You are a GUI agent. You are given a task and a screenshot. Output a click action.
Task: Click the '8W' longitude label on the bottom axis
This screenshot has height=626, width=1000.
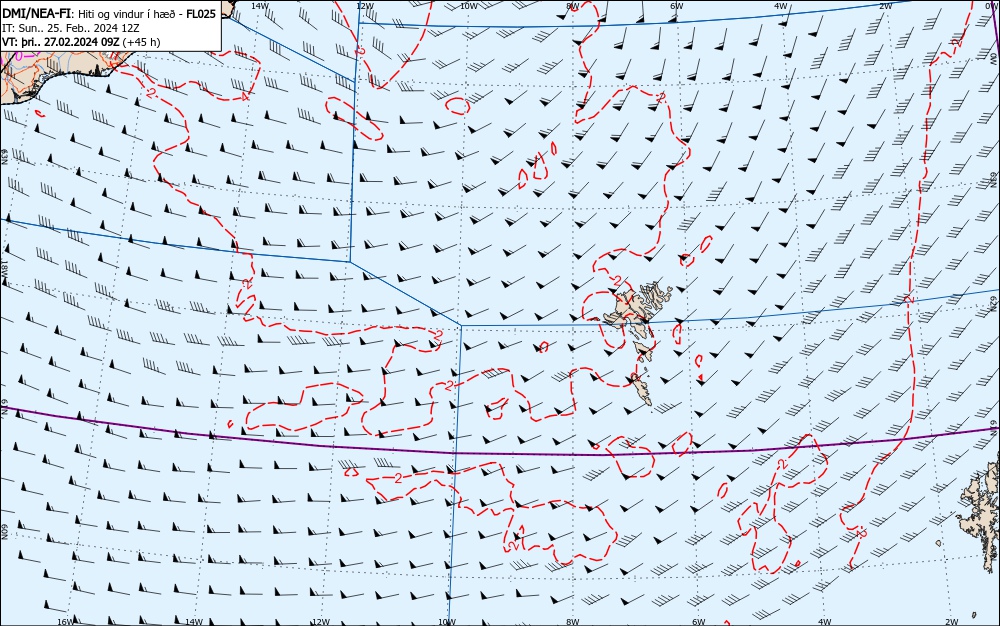[x=573, y=622]
